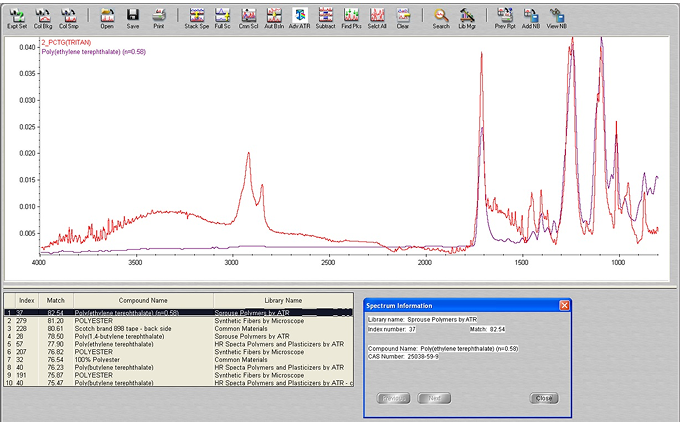Viewport: 680px width, 425px height.
Task: Sort results by Match column header
Action: point(55,300)
